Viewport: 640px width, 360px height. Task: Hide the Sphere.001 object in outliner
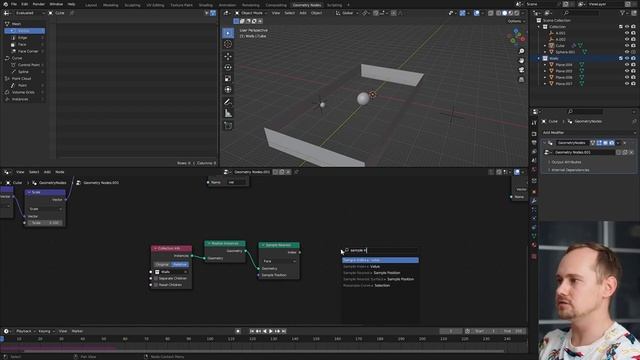[627, 52]
